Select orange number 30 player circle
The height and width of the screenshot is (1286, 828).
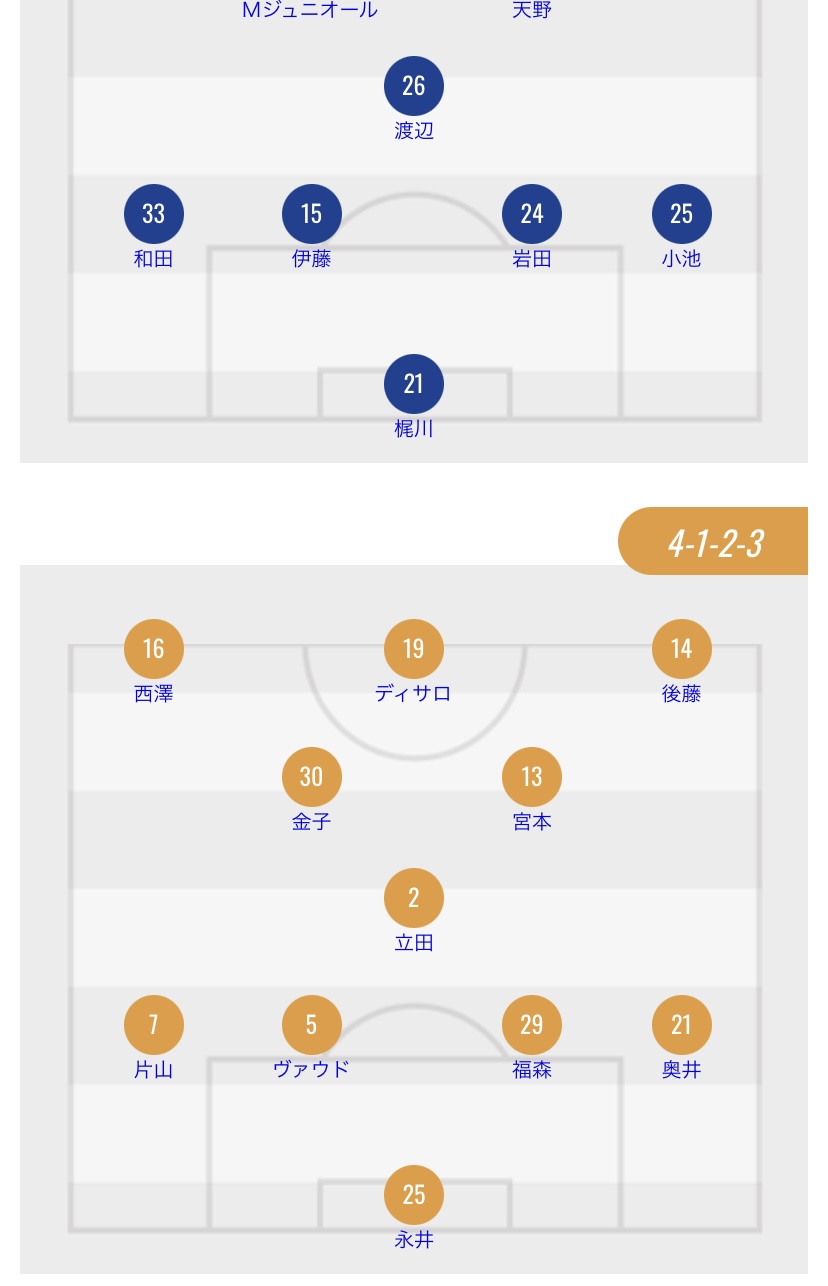[x=312, y=777]
